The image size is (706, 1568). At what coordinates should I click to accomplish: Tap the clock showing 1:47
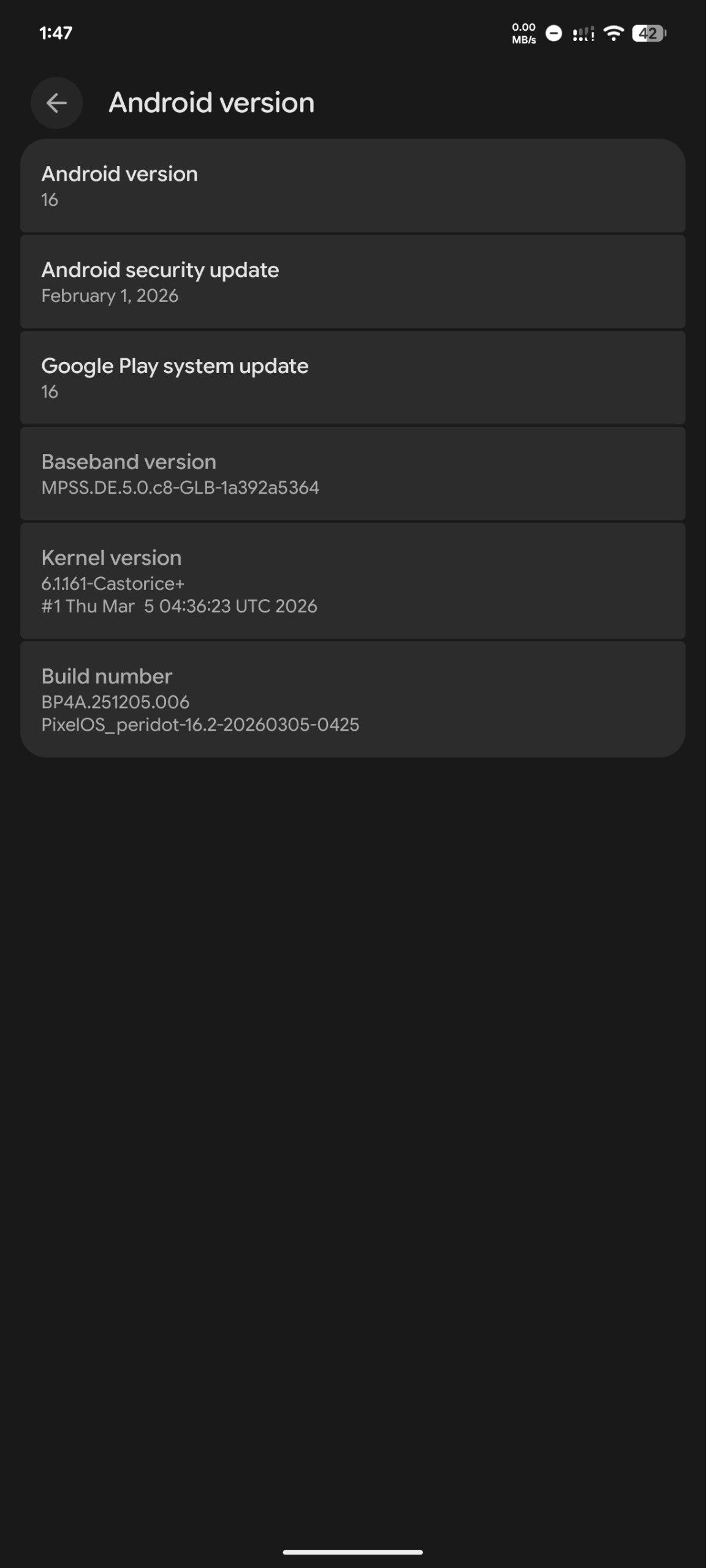click(56, 33)
